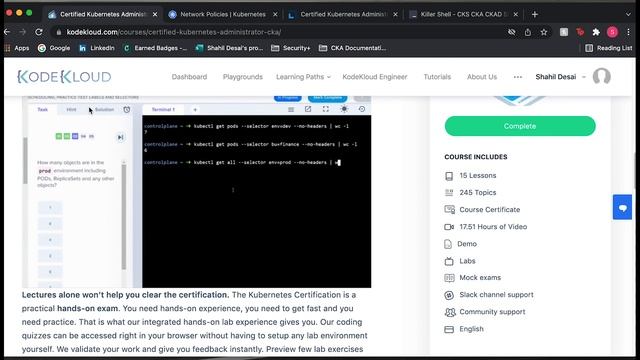Switch to the Network Policies | Kubernetes tab
Image resolution: width=640 pixels, height=360 pixels.
click(222, 14)
